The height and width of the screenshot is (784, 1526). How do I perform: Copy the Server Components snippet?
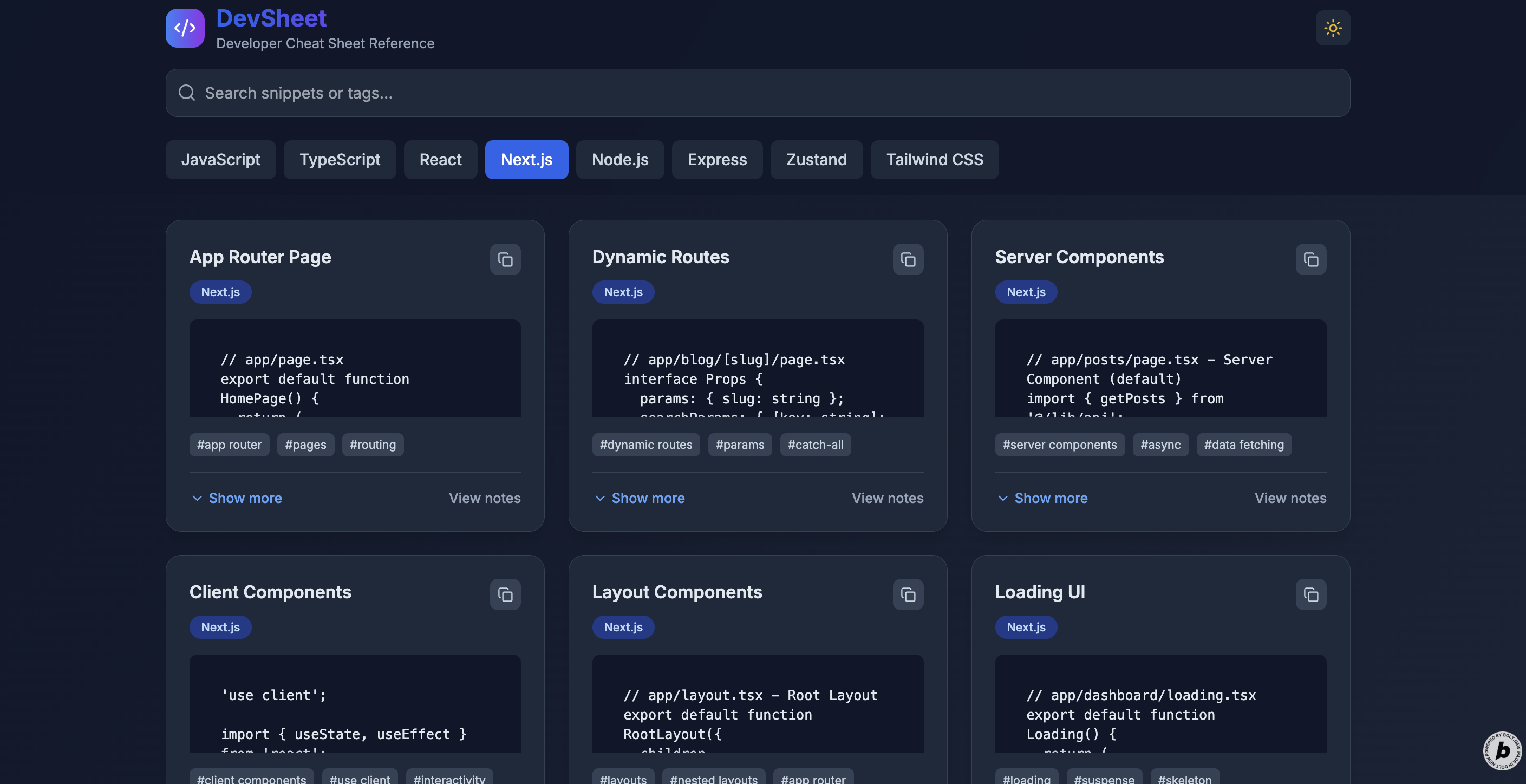[1310, 259]
